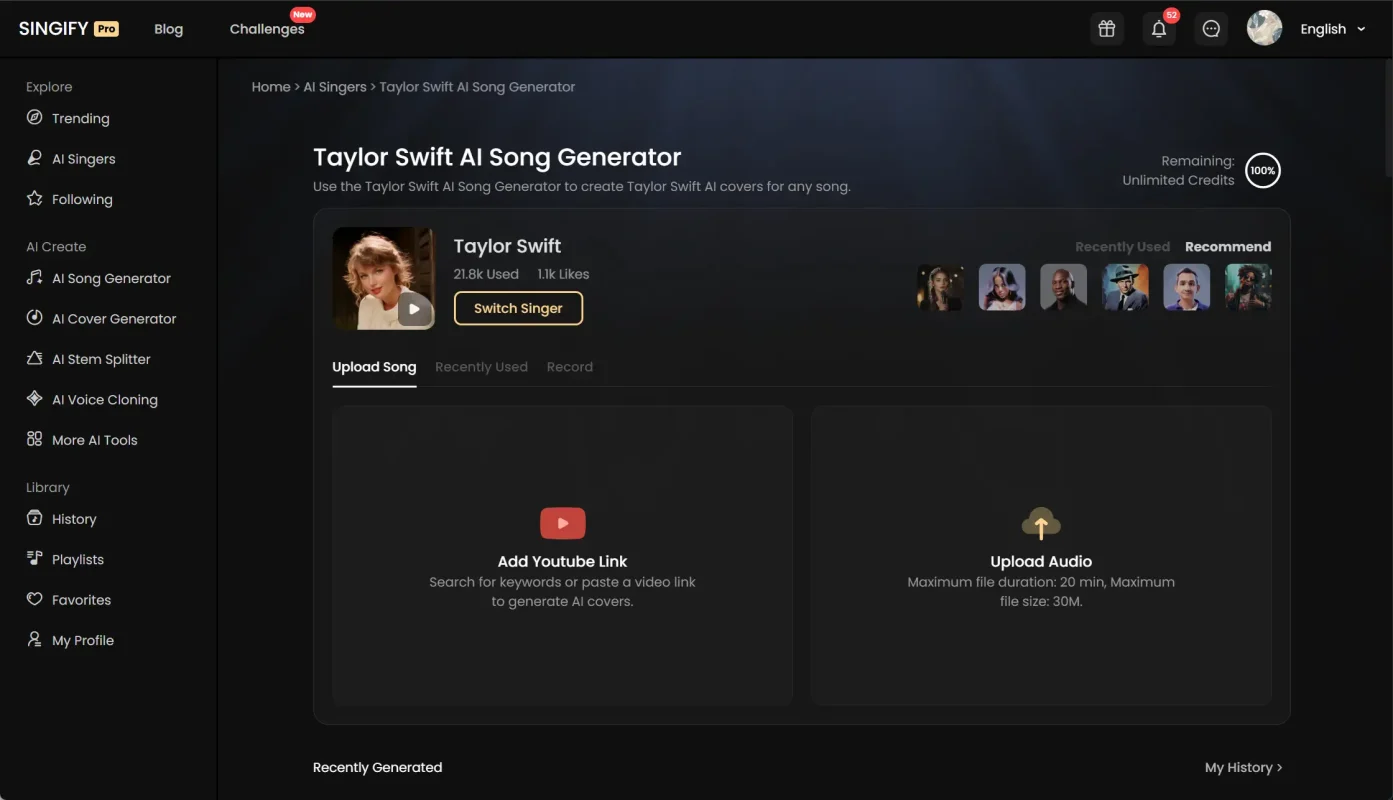
Task: Select the fifth recommended singer thumbnail
Action: [x=1187, y=288]
